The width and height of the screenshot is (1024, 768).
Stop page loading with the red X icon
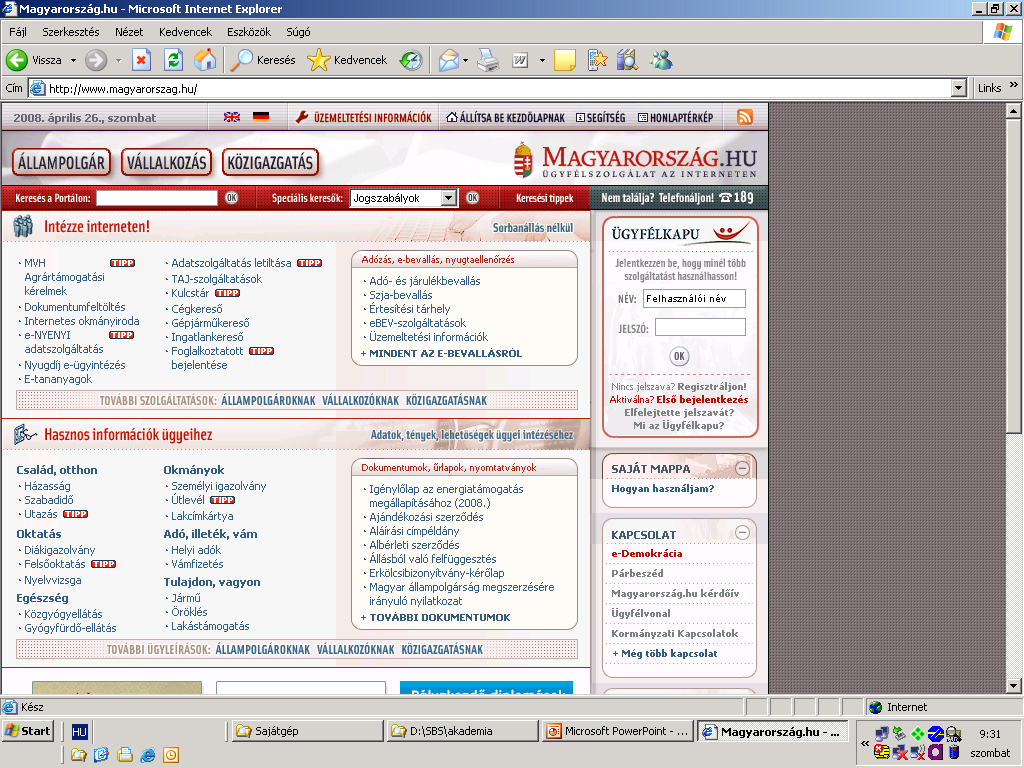141,60
